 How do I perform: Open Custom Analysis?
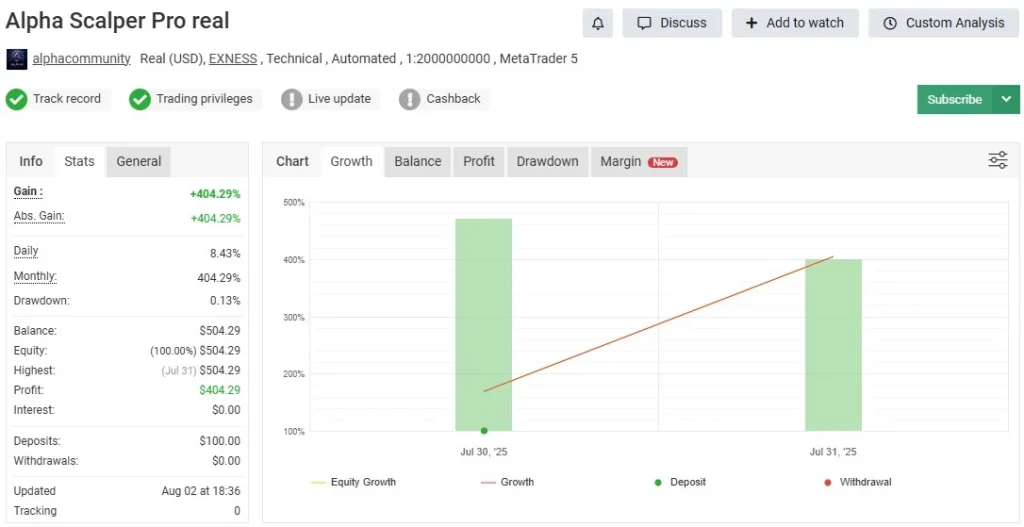944,24
